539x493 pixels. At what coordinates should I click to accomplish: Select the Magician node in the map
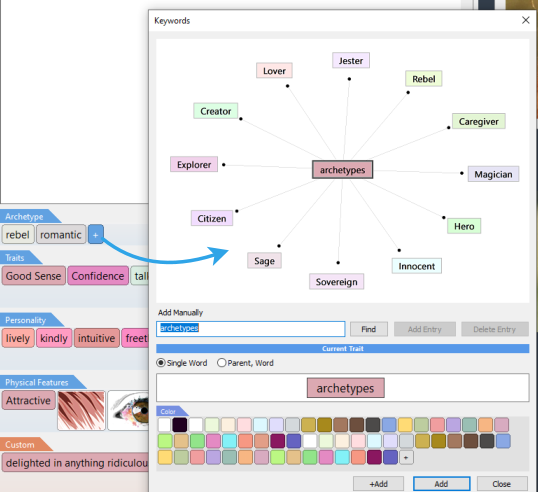click(x=493, y=174)
